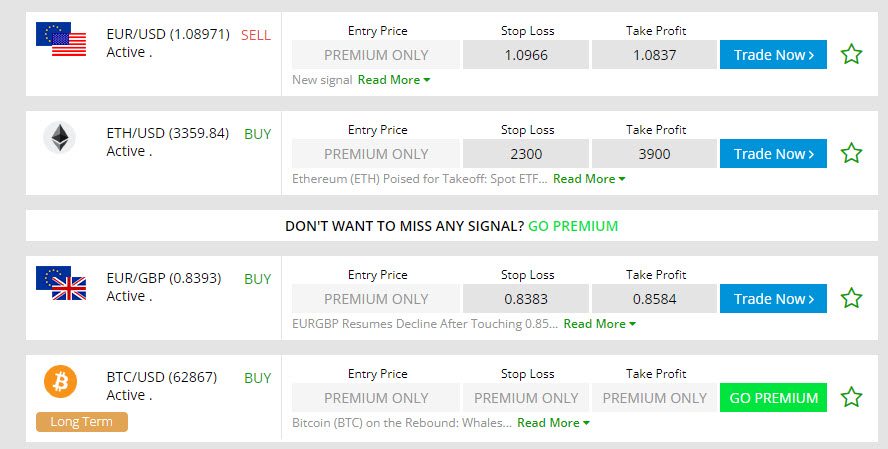Image resolution: width=888 pixels, height=449 pixels.
Task: Favorite the EUR/USD signal with star
Action: point(851,54)
